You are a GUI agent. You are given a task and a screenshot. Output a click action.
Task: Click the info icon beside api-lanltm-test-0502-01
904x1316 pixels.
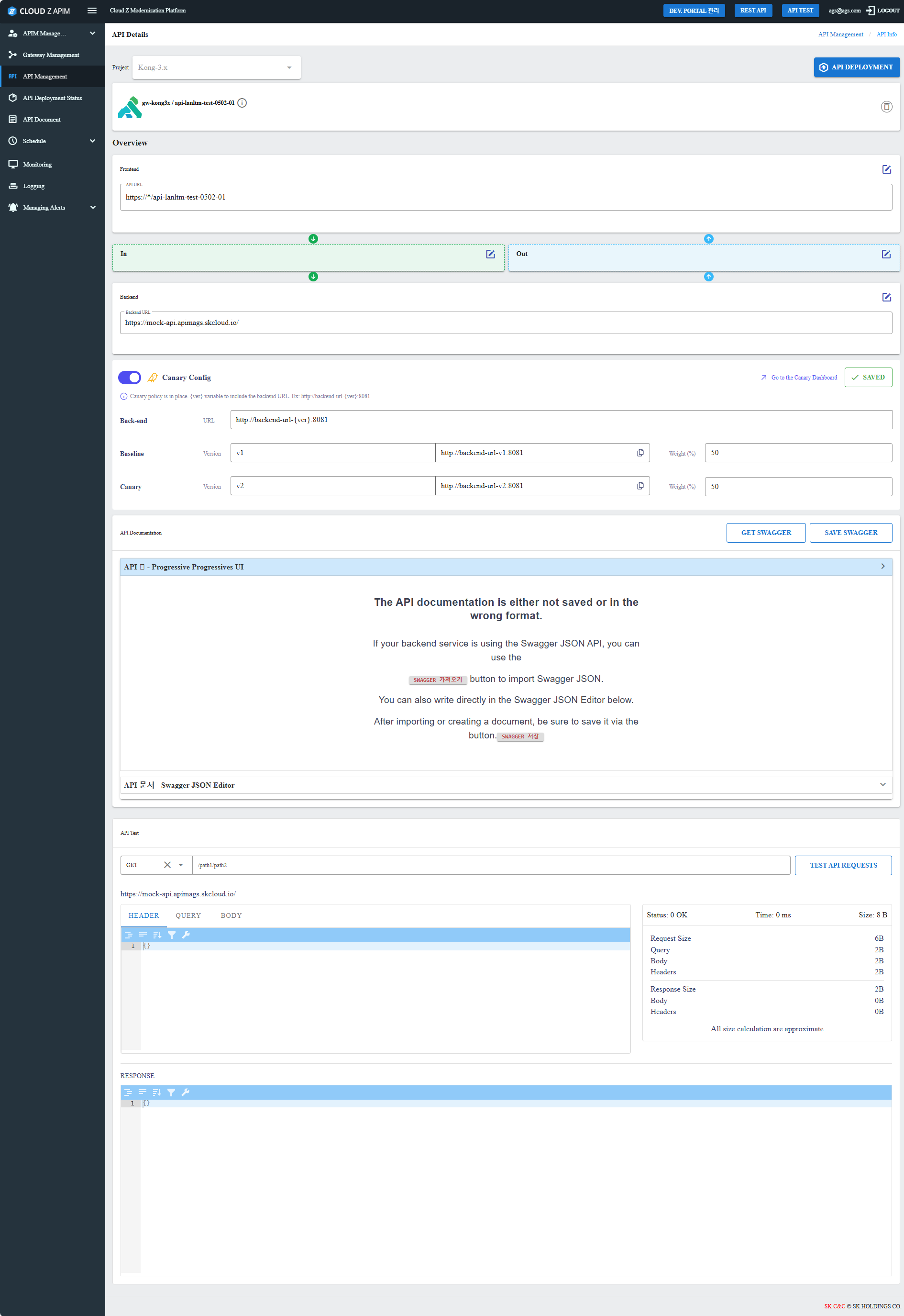point(242,102)
